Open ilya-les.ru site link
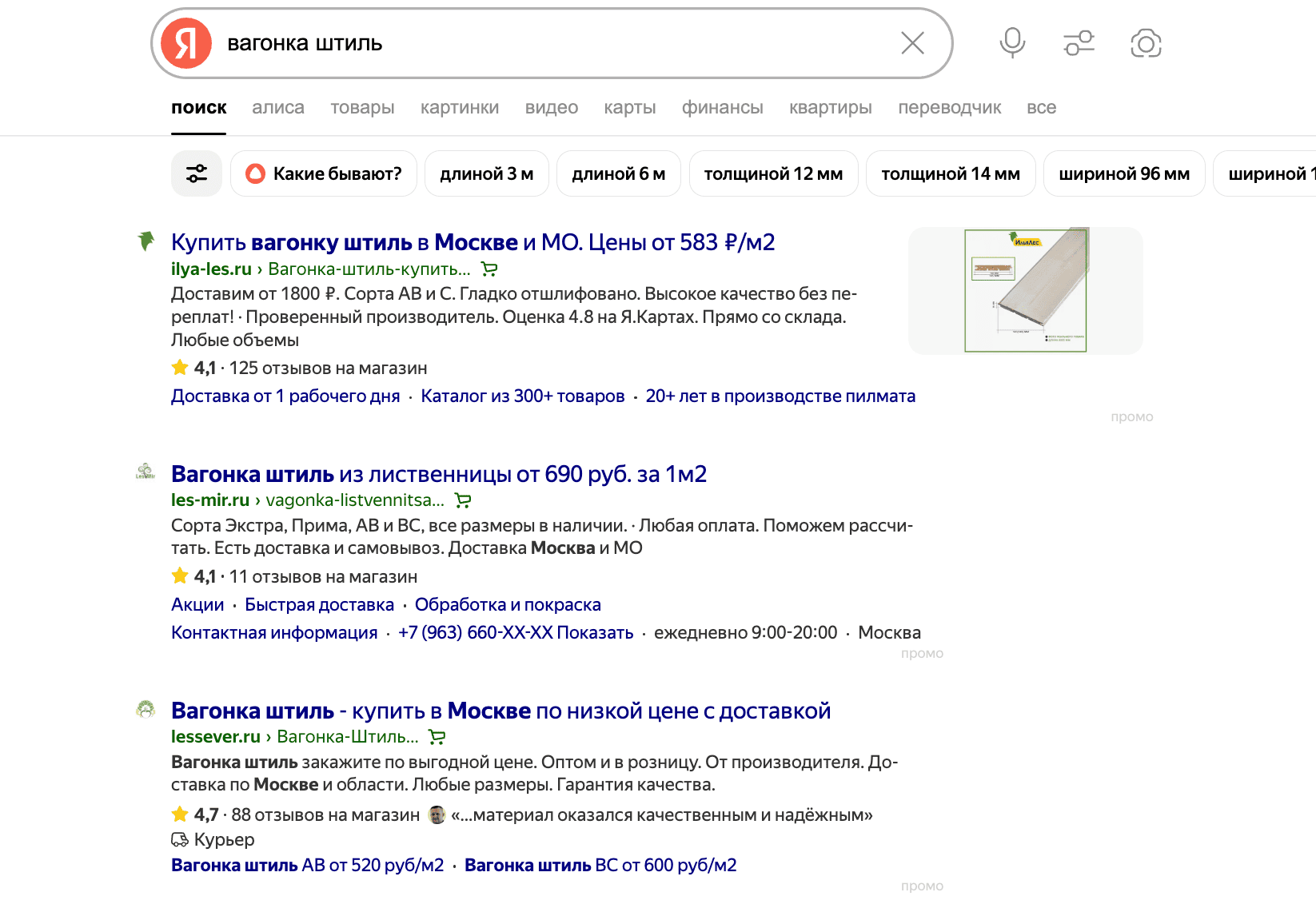Viewport: 1316px width, 916px height. (211, 269)
